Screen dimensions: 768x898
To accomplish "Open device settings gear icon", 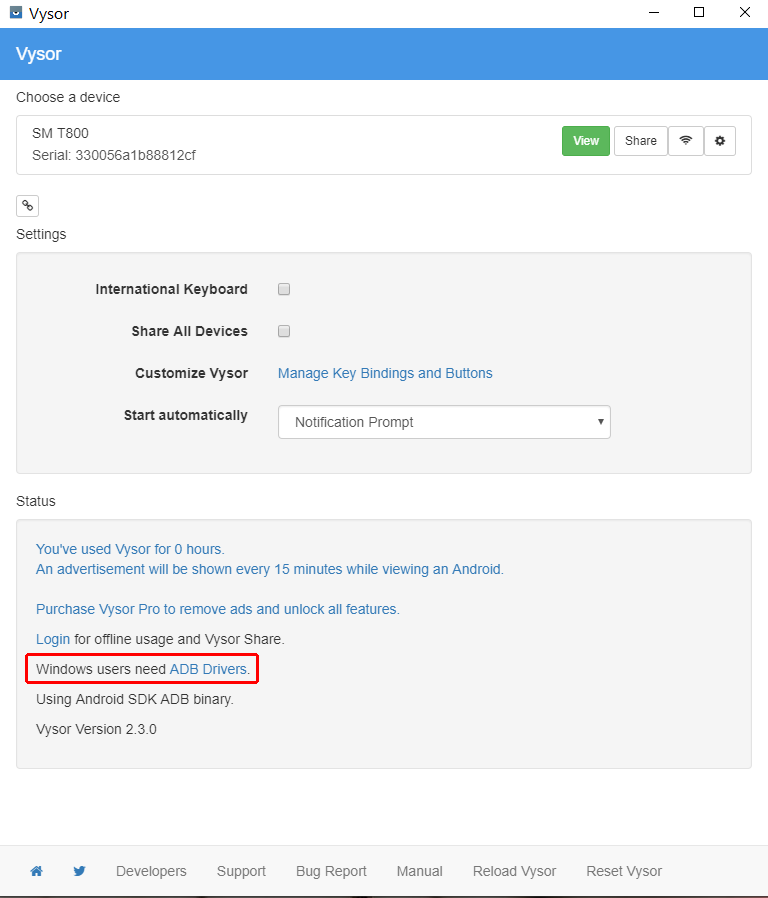I will 720,141.
